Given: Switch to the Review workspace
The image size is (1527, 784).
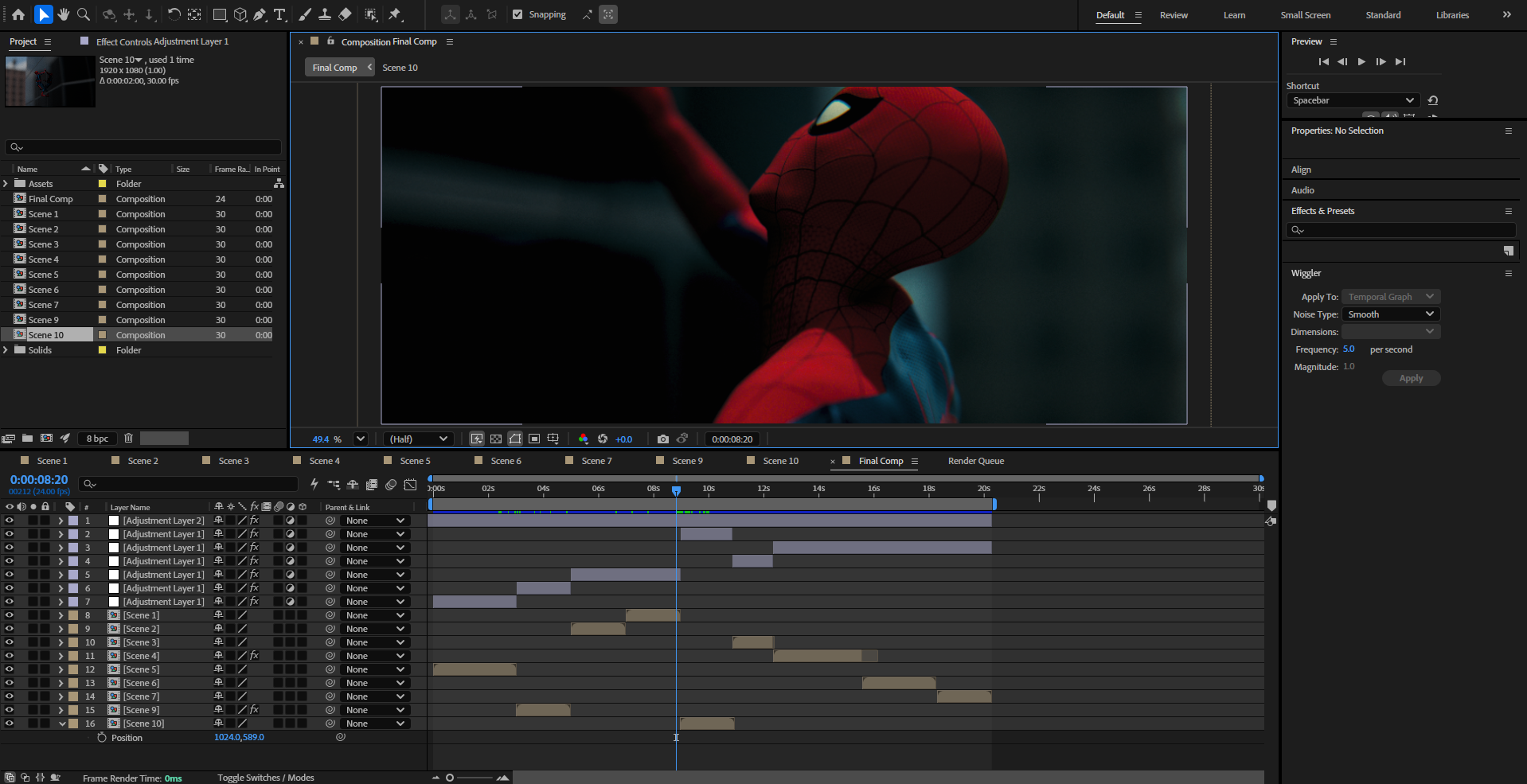Looking at the screenshot, I should [x=1174, y=15].
